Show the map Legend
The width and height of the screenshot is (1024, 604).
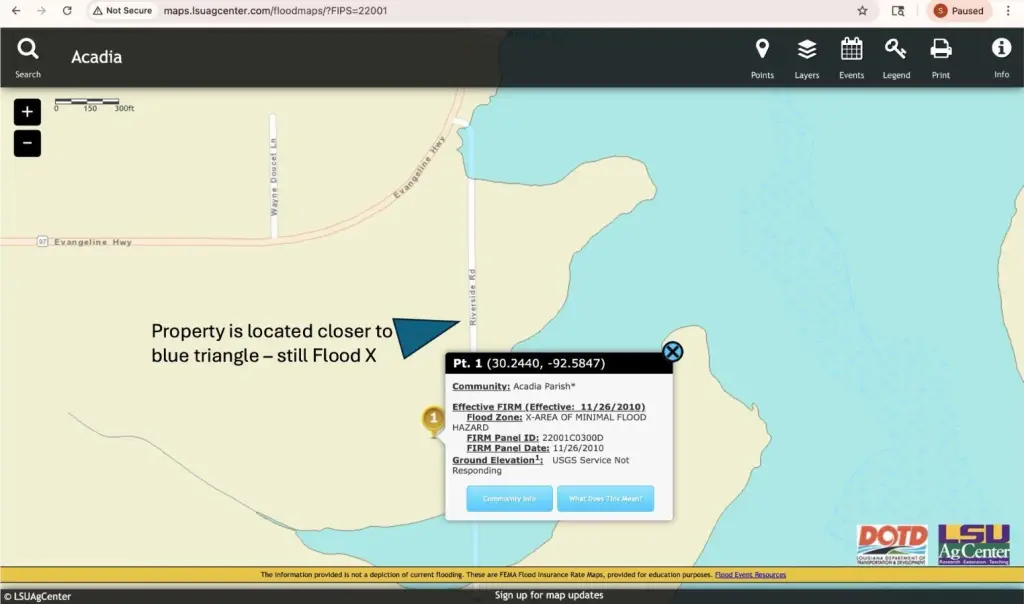click(896, 57)
